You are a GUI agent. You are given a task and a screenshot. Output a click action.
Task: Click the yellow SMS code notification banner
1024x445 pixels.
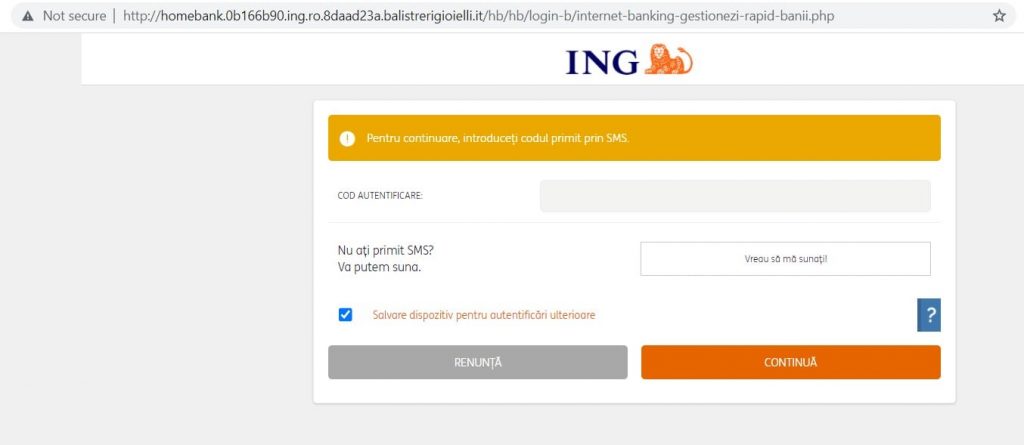click(634, 138)
